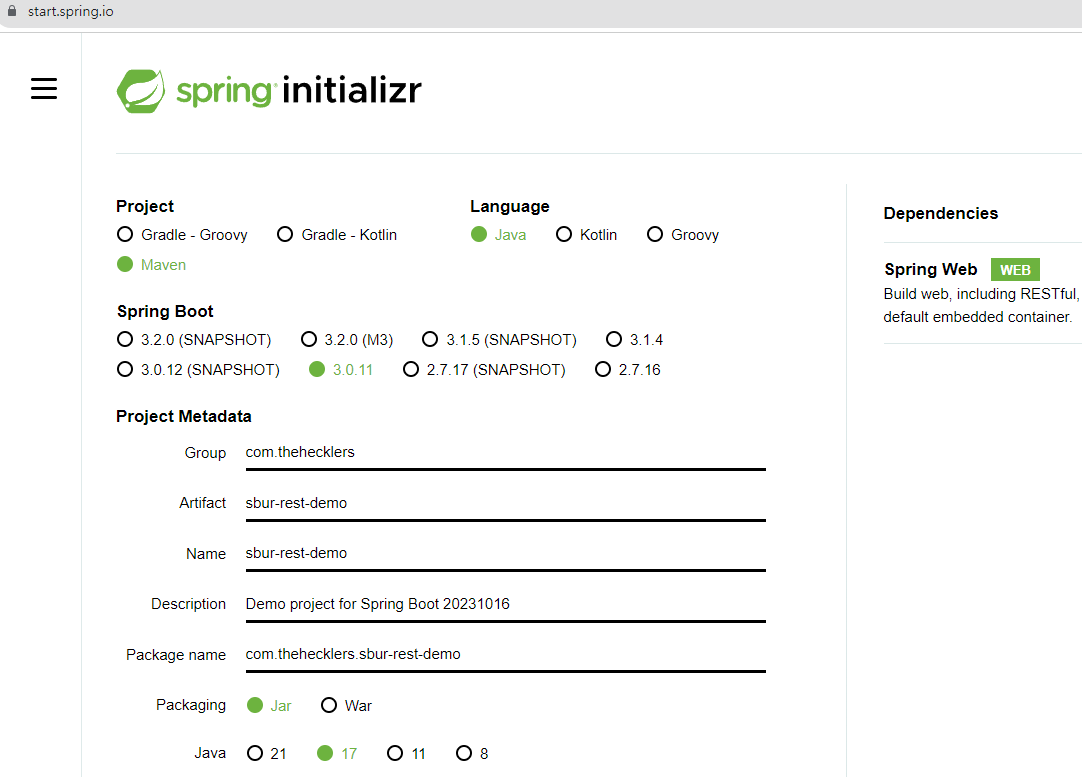
Task: Select Spring Boot 2.7.17 (SNAPSHOT)
Action: (484, 369)
